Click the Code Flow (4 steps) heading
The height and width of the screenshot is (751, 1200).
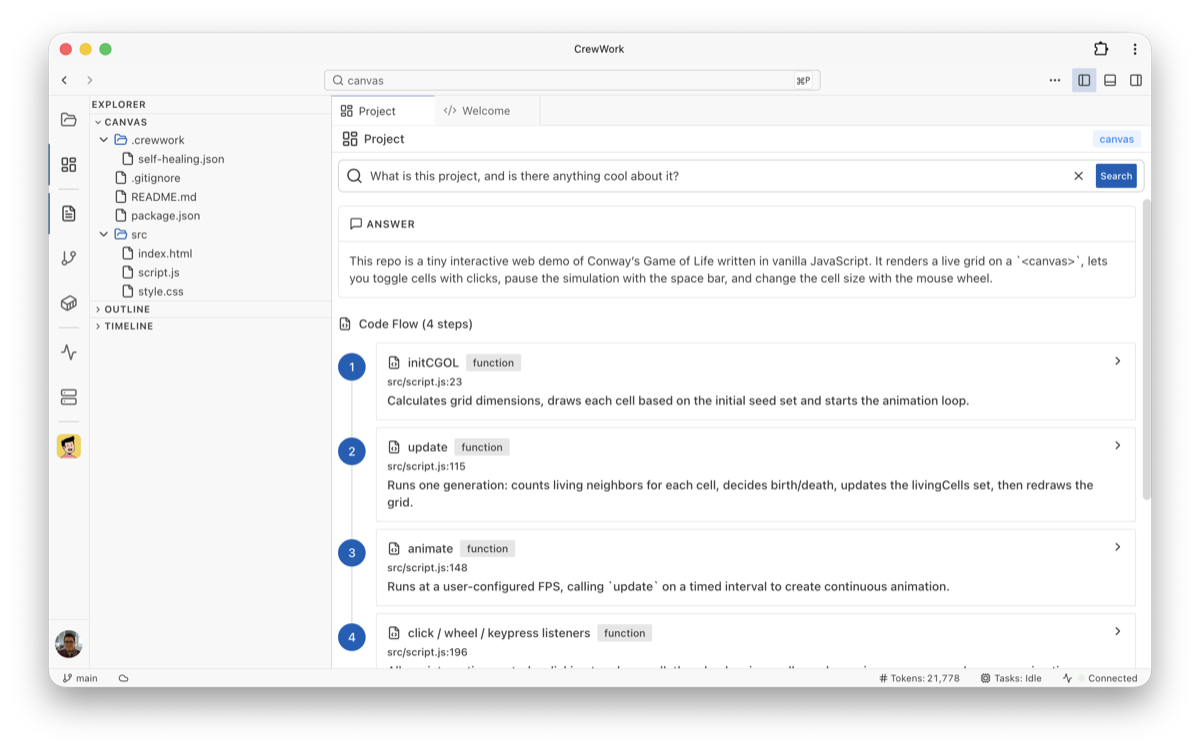coord(415,324)
